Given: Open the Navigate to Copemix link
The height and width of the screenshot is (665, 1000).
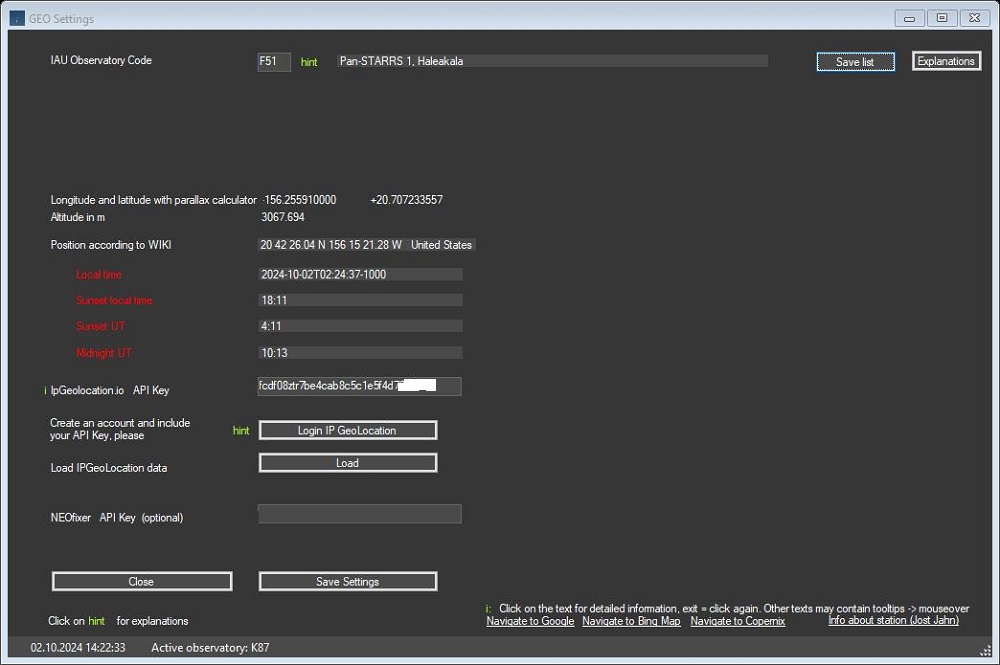Looking at the screenshot, I should pyautogui.click(x=737, y=621).
